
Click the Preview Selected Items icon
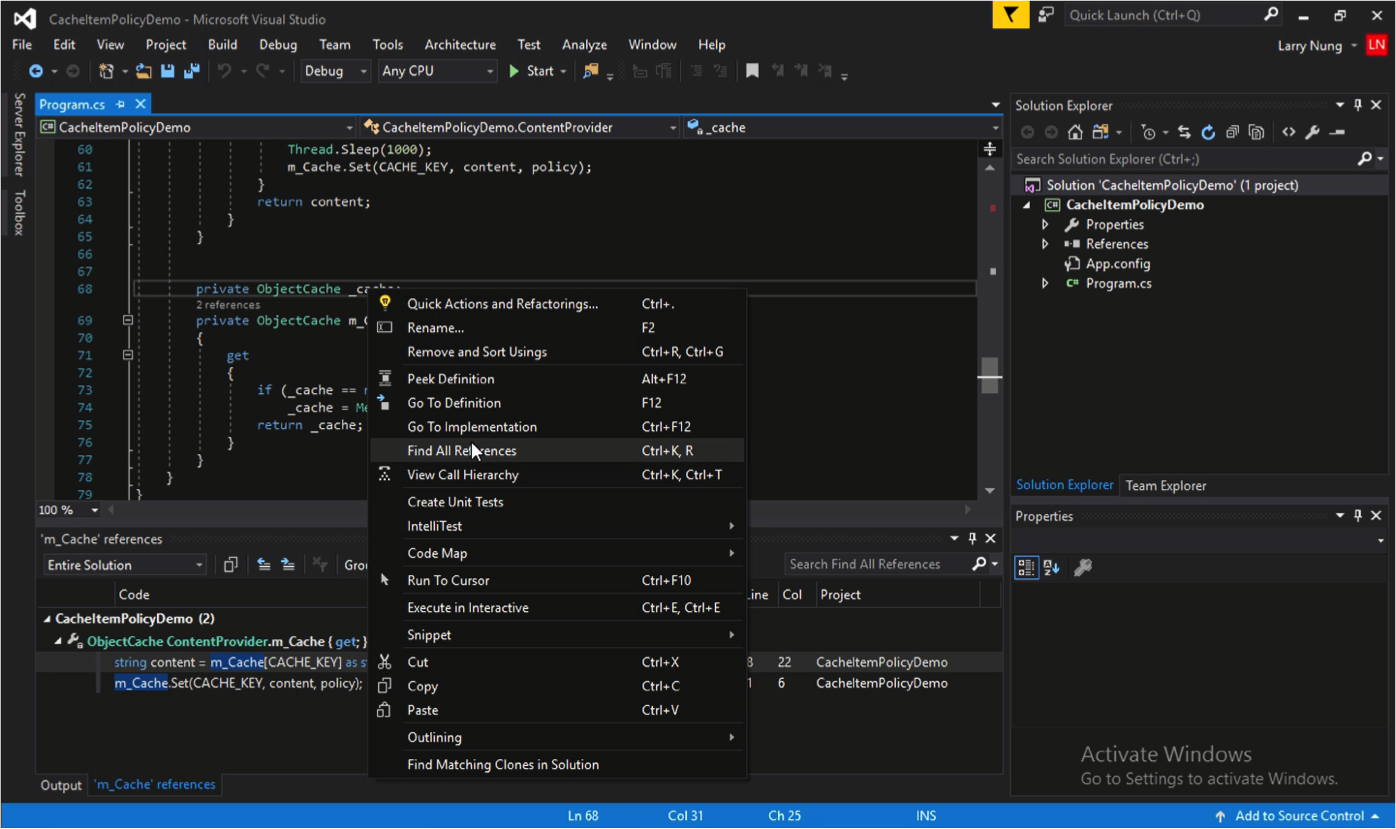click(x=1337, y=132)
